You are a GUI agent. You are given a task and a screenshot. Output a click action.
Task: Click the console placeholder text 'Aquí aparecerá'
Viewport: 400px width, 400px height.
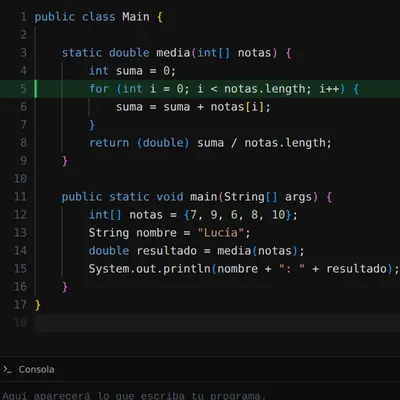point(46,396)
